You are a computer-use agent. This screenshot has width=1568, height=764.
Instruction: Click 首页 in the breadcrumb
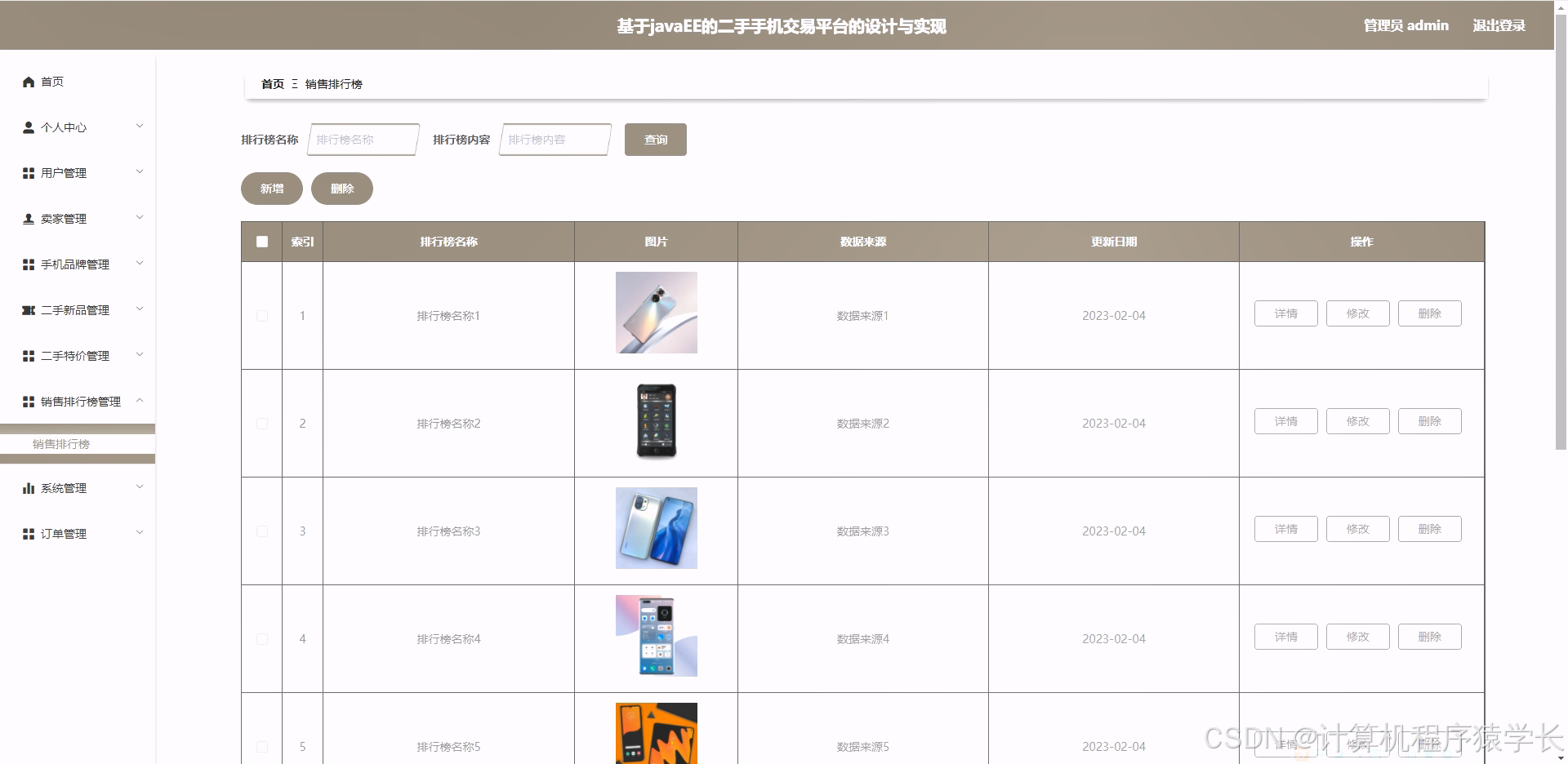point(272,84)
